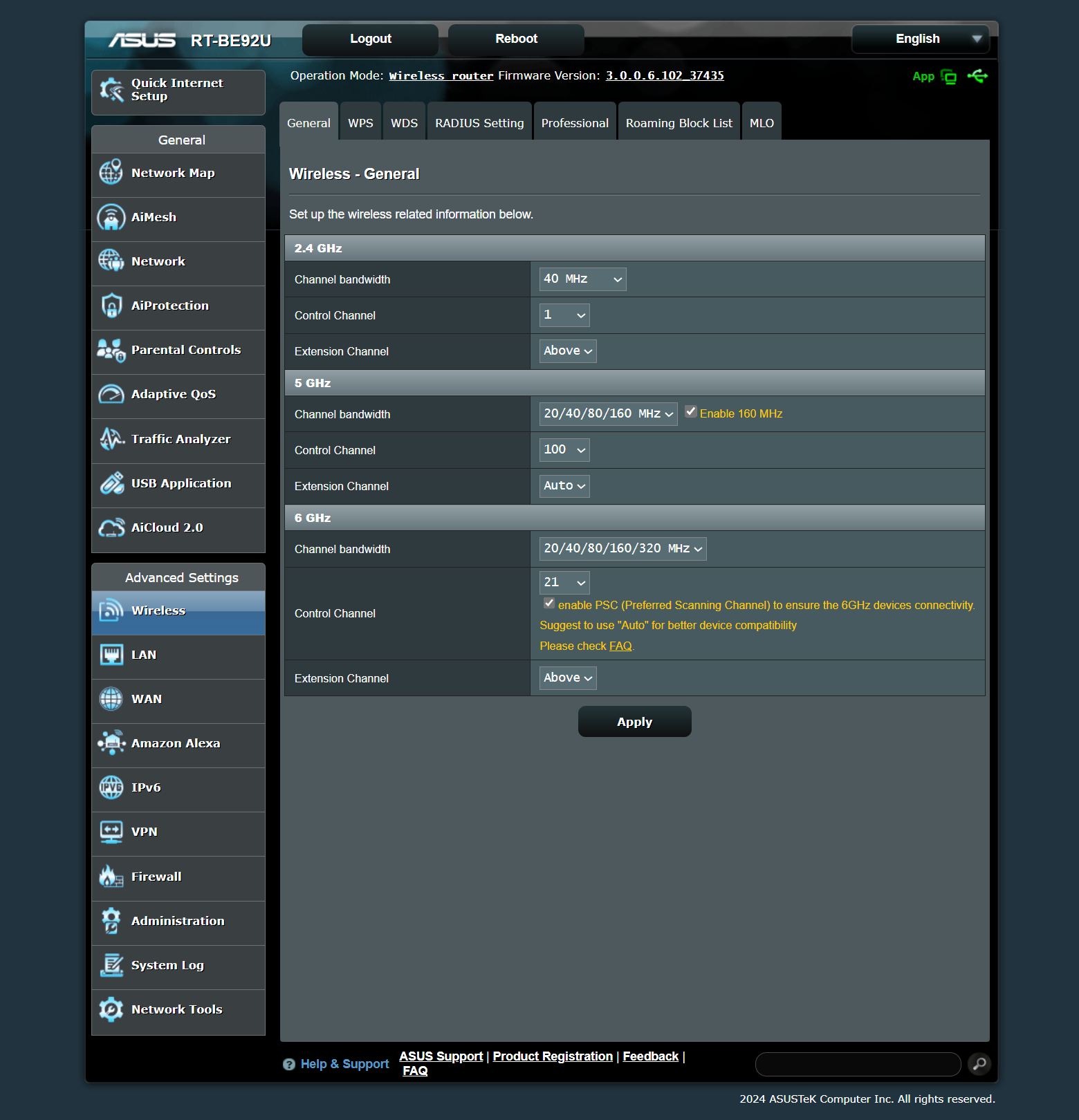Click the firmware version 3.0.0.6.102_37435 link

[665, 76]
